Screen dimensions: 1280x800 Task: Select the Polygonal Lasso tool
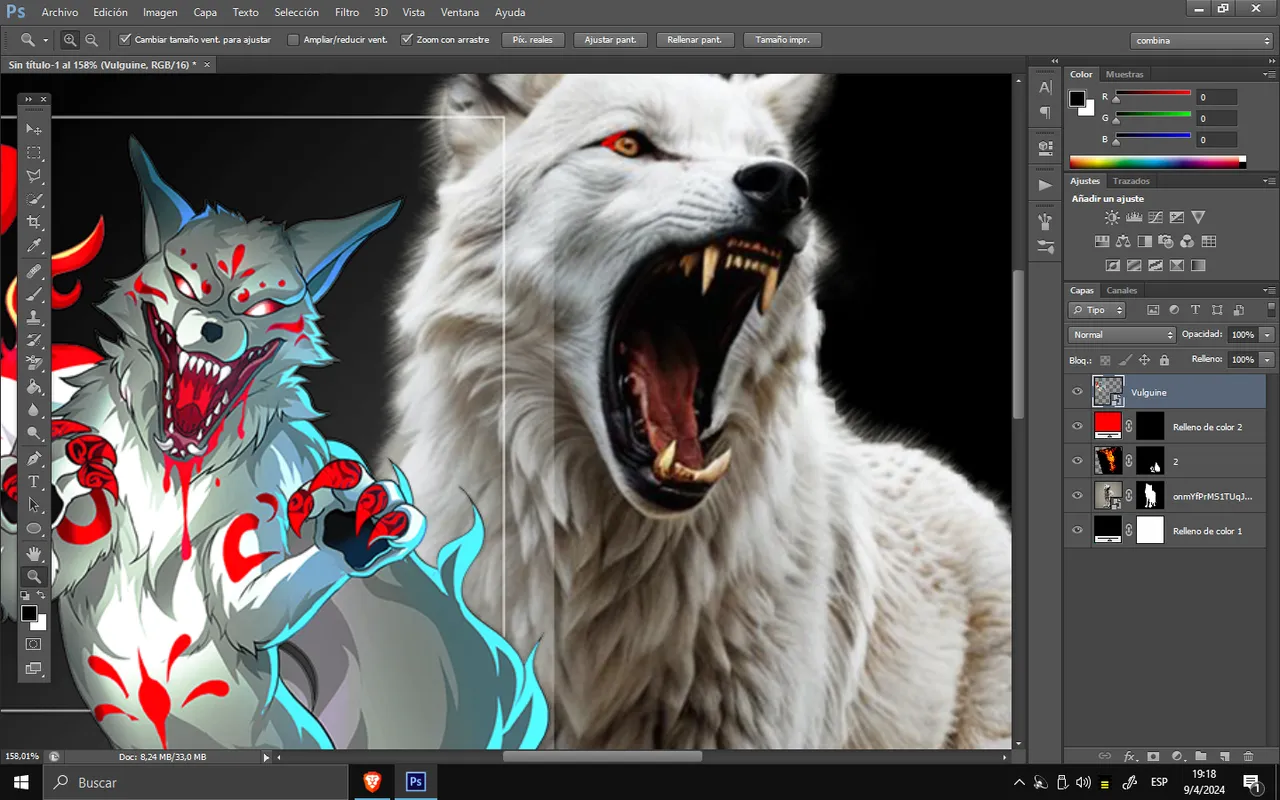(34, 176)
